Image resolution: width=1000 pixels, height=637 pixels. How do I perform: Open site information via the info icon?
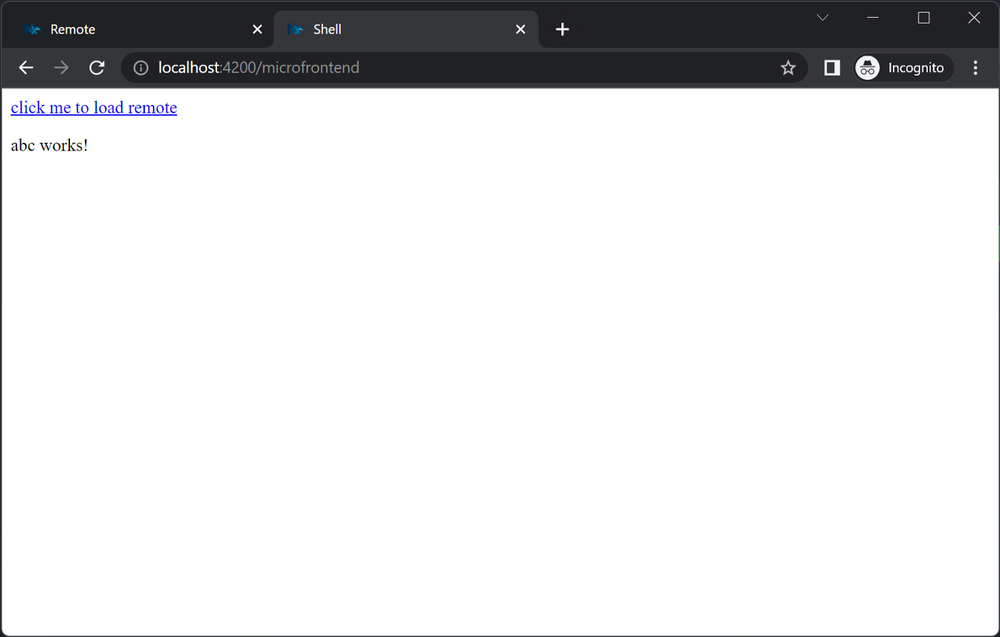139,67
